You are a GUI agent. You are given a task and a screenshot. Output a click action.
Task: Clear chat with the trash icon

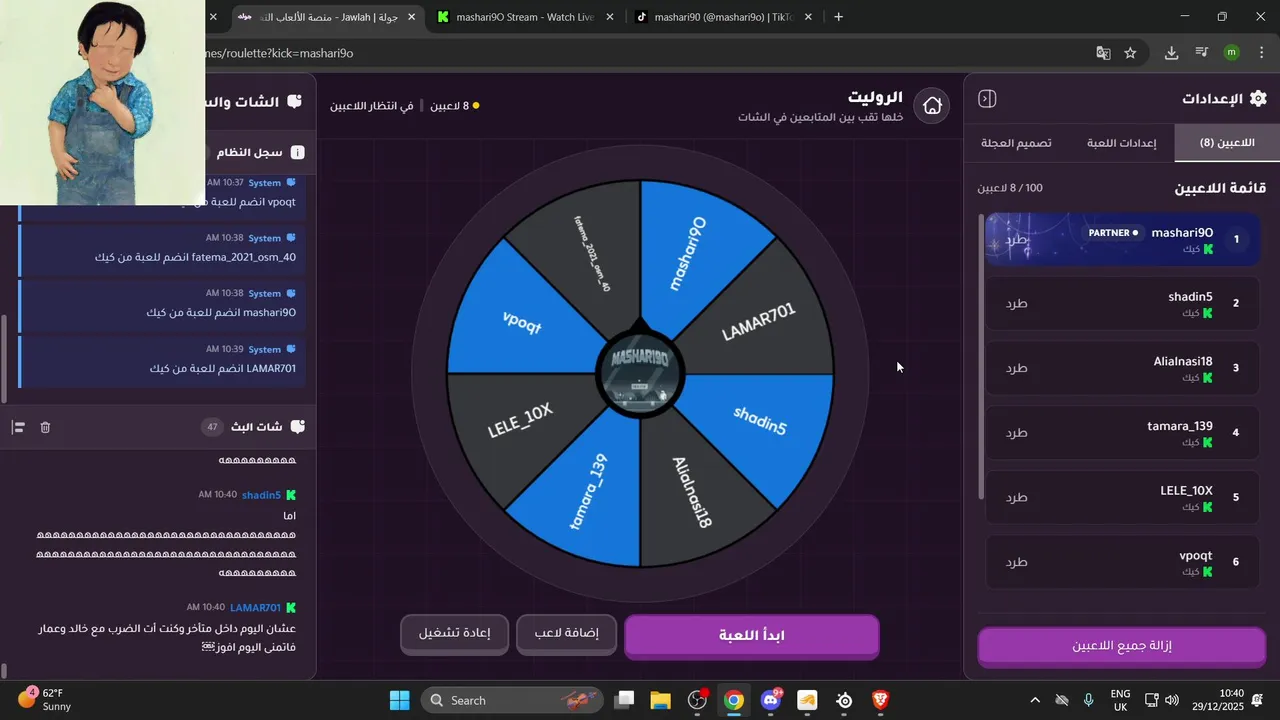pos(45,427)
